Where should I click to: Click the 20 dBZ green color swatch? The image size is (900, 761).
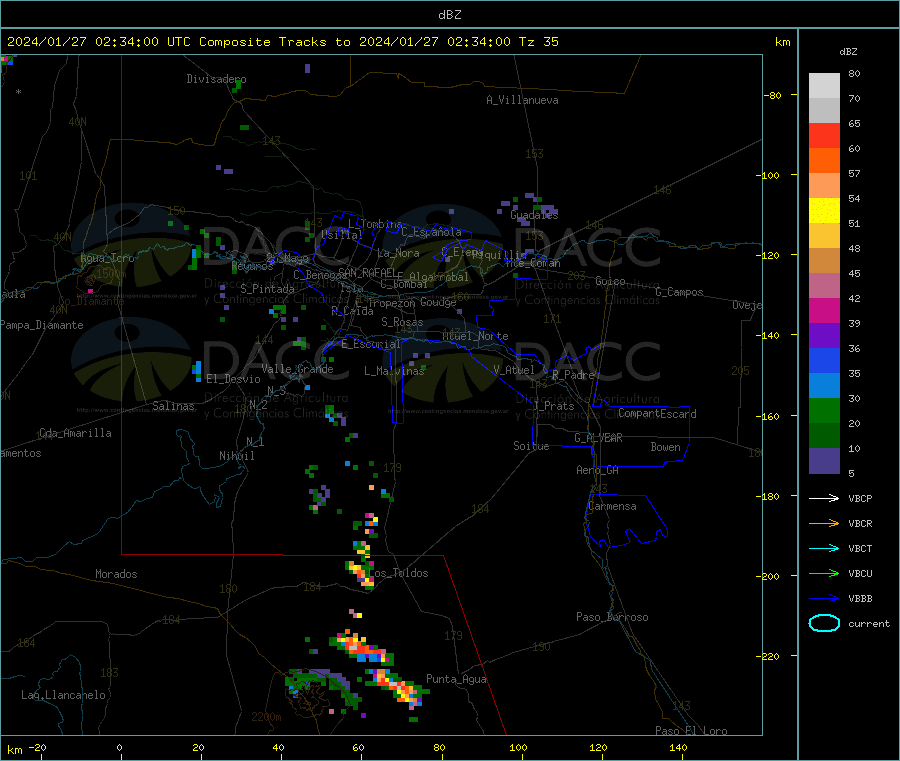(824, 410)
